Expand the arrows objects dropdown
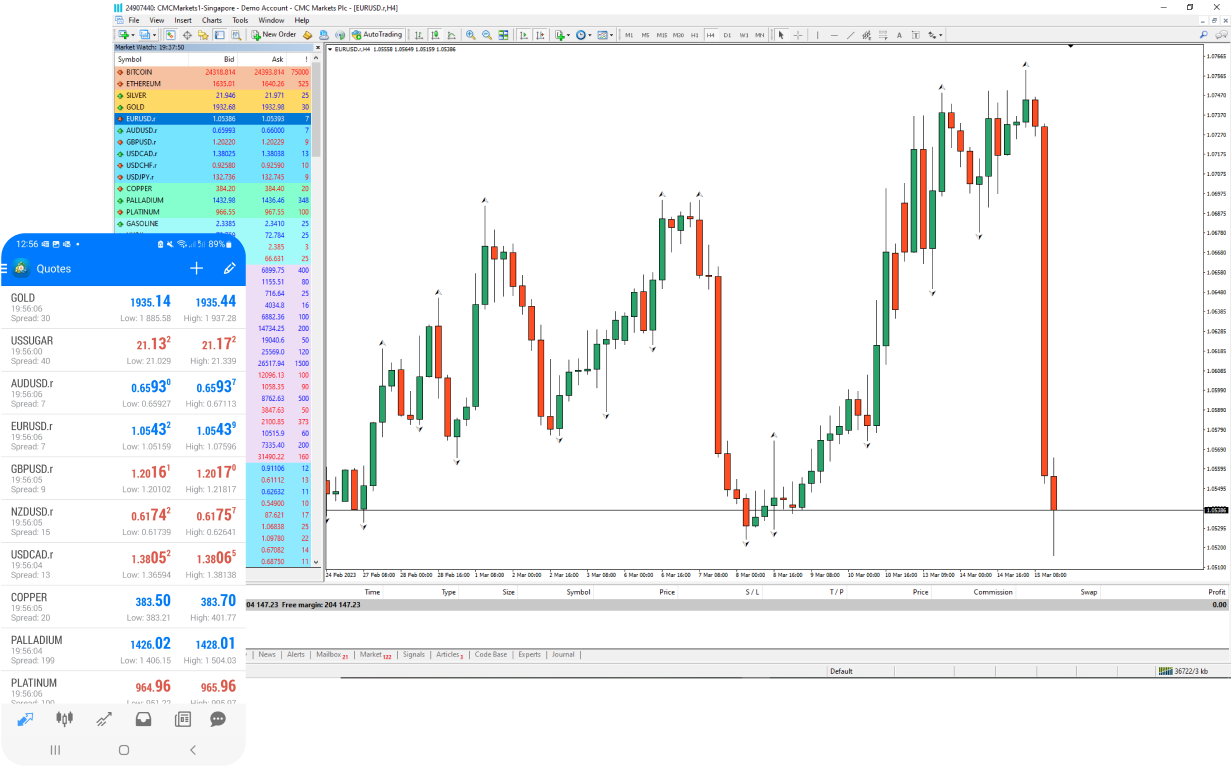The image size is (1231, 766). (940, 35)
